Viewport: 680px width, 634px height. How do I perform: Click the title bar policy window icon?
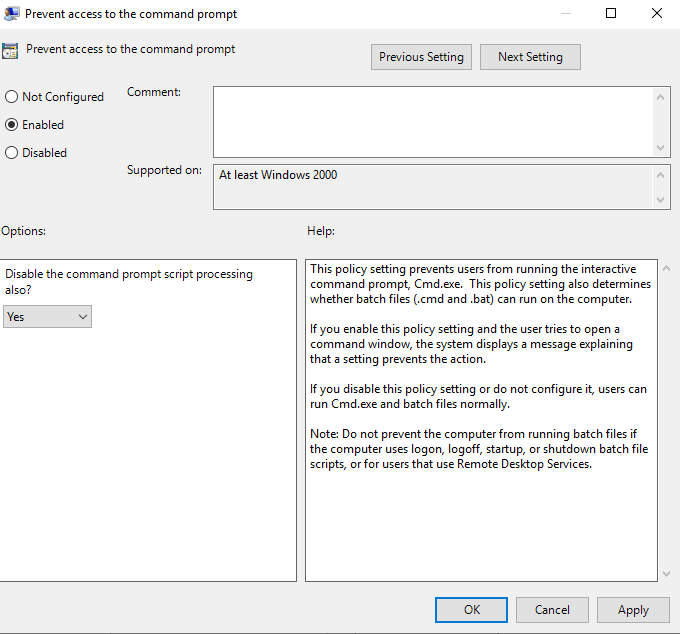[10, 14]
